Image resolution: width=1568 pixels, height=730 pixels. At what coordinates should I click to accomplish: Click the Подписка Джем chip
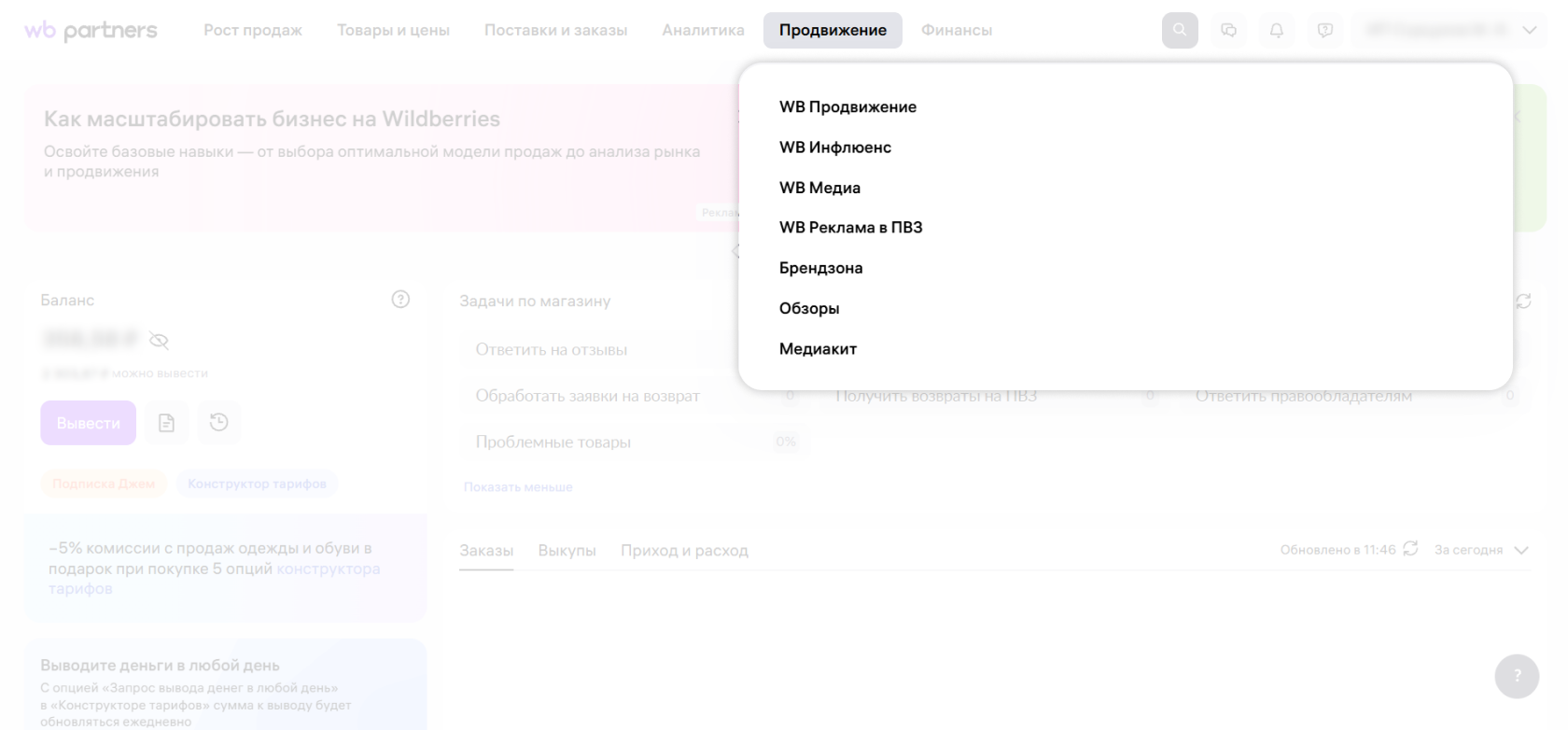point(104,484)
